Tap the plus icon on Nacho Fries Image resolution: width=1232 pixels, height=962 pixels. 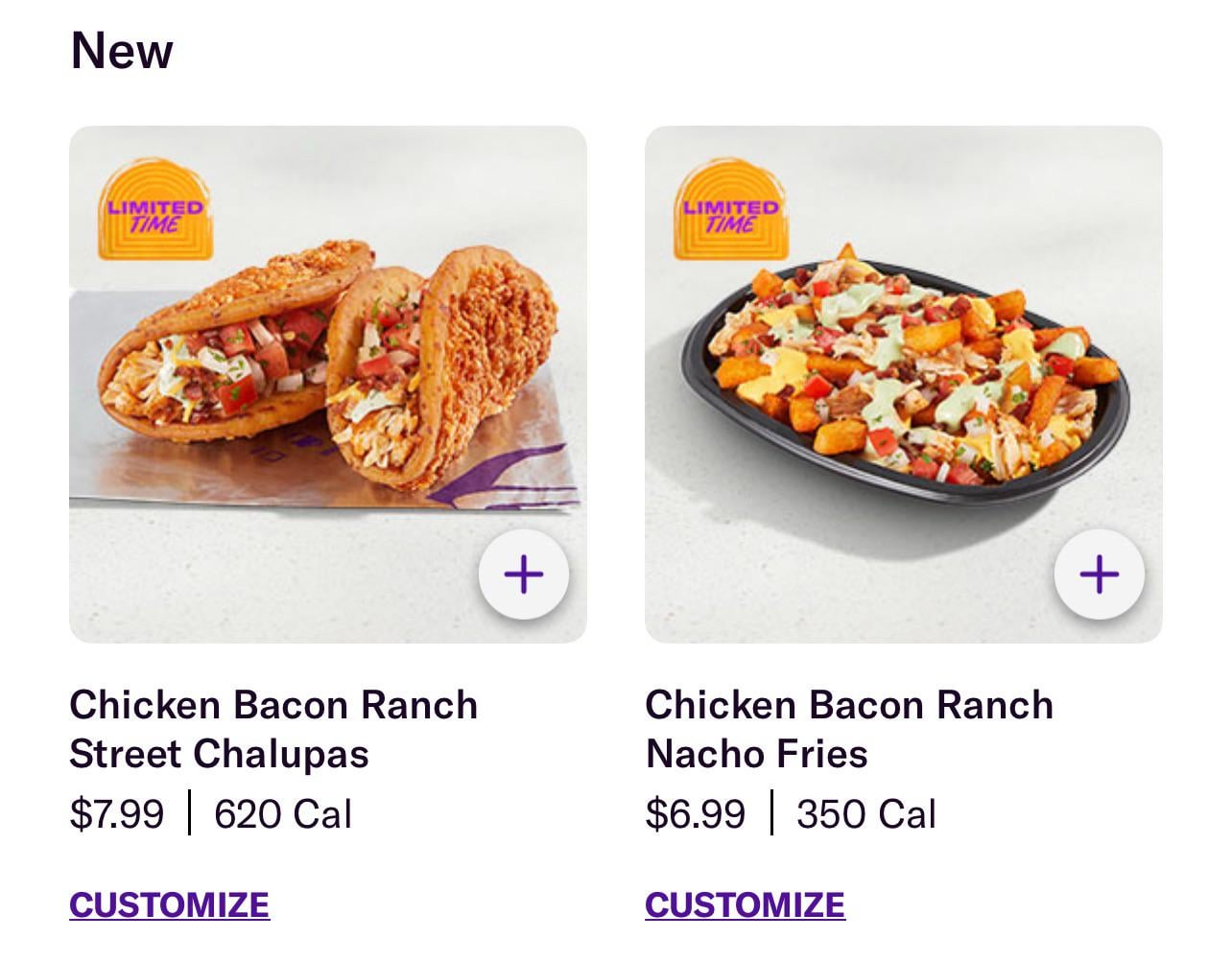[1099, 575]
